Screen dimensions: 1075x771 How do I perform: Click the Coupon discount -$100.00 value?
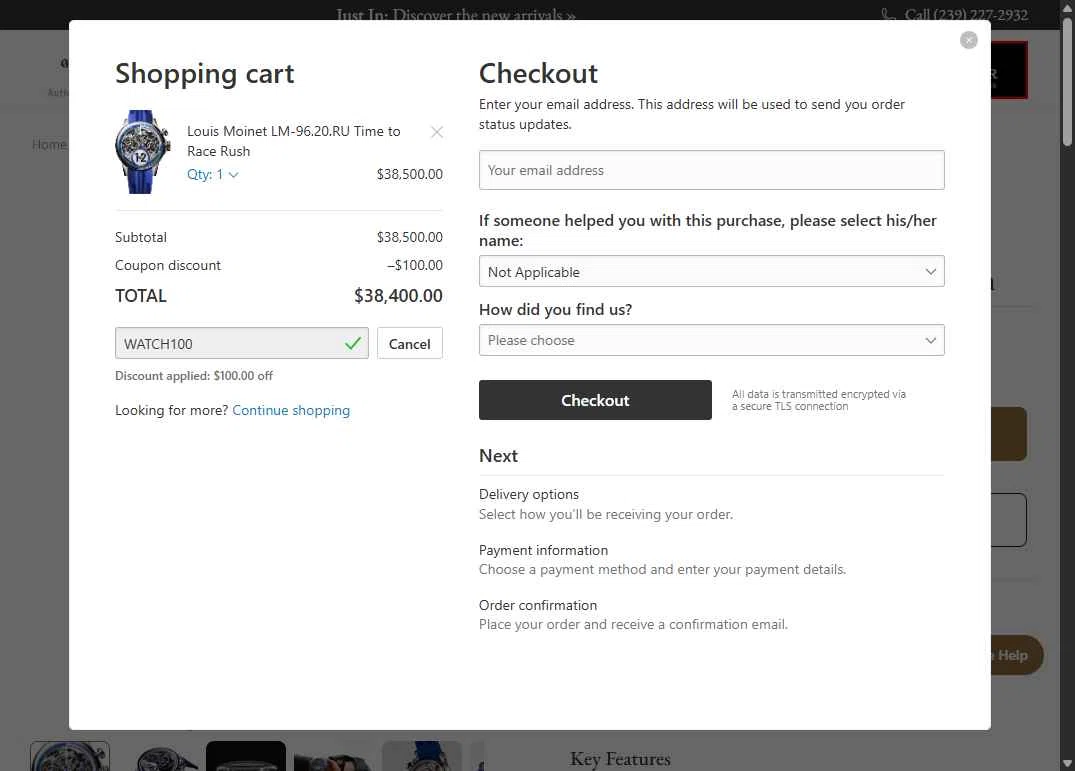click(x=415, y=265)
